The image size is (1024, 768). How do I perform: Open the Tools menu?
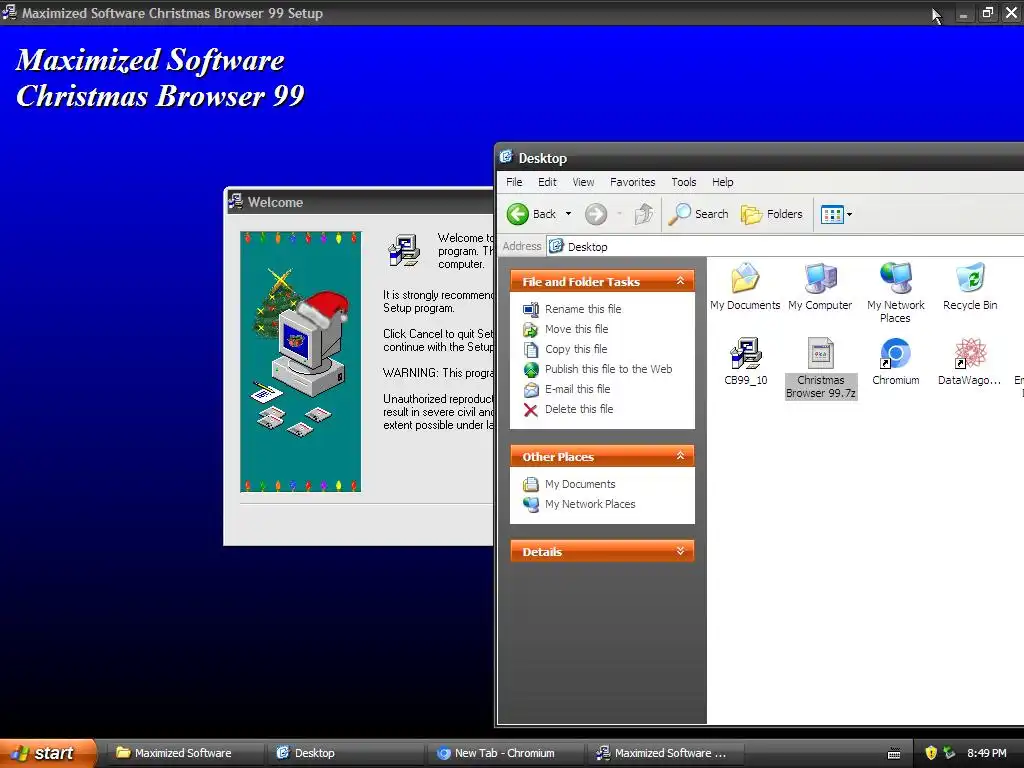pos(684,182)
